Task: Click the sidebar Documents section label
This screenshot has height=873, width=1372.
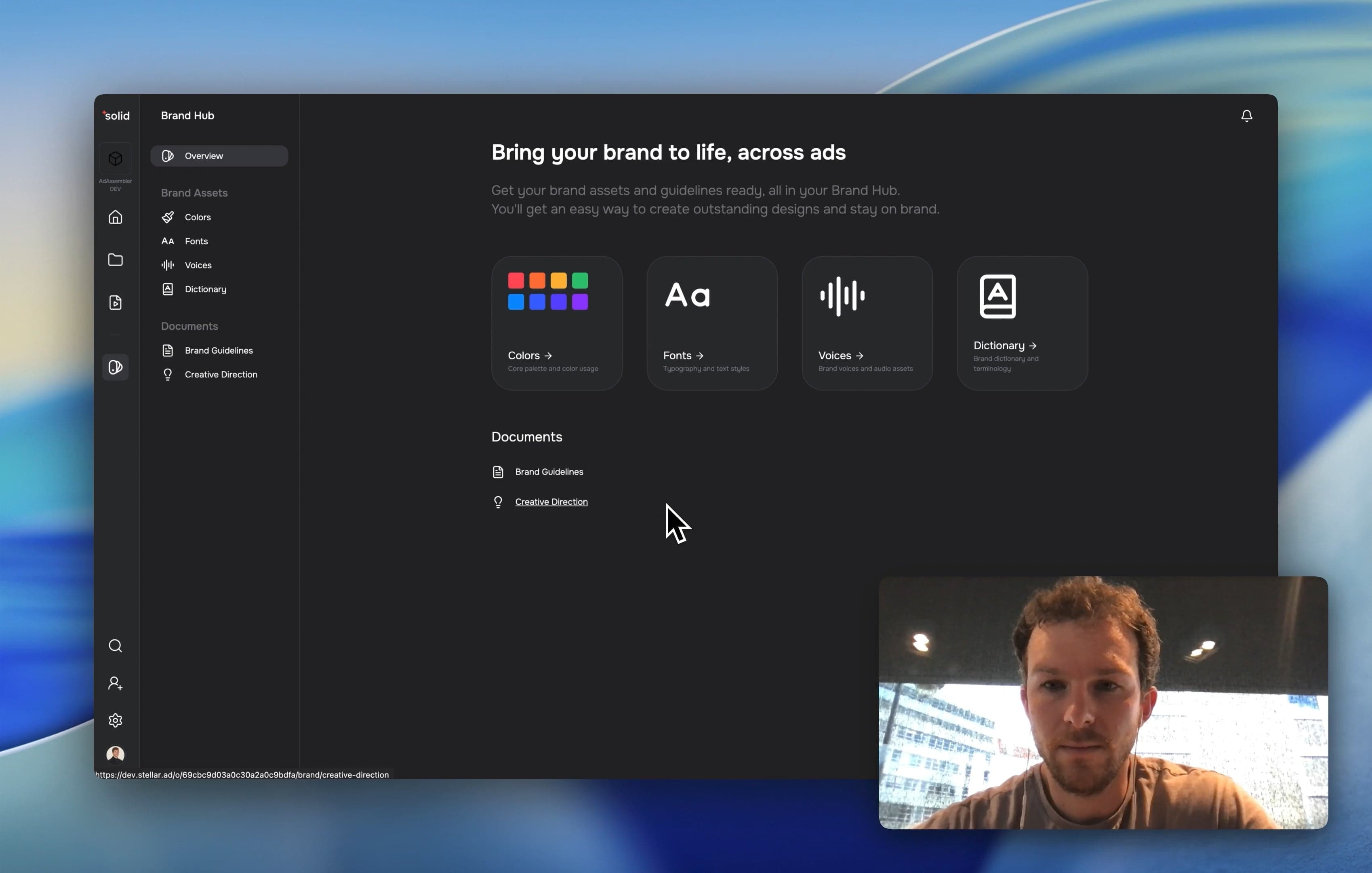Action: tap(190, 327)
